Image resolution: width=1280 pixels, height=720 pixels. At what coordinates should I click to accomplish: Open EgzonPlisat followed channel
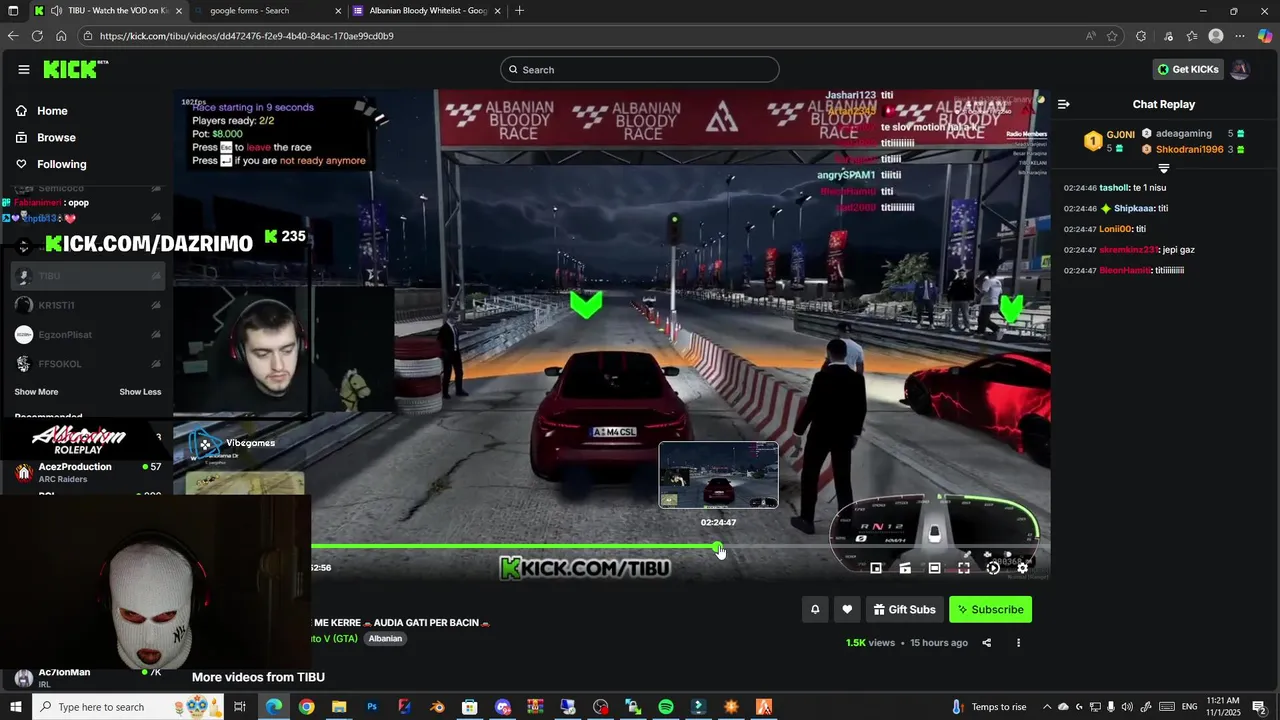coord(88,335)
